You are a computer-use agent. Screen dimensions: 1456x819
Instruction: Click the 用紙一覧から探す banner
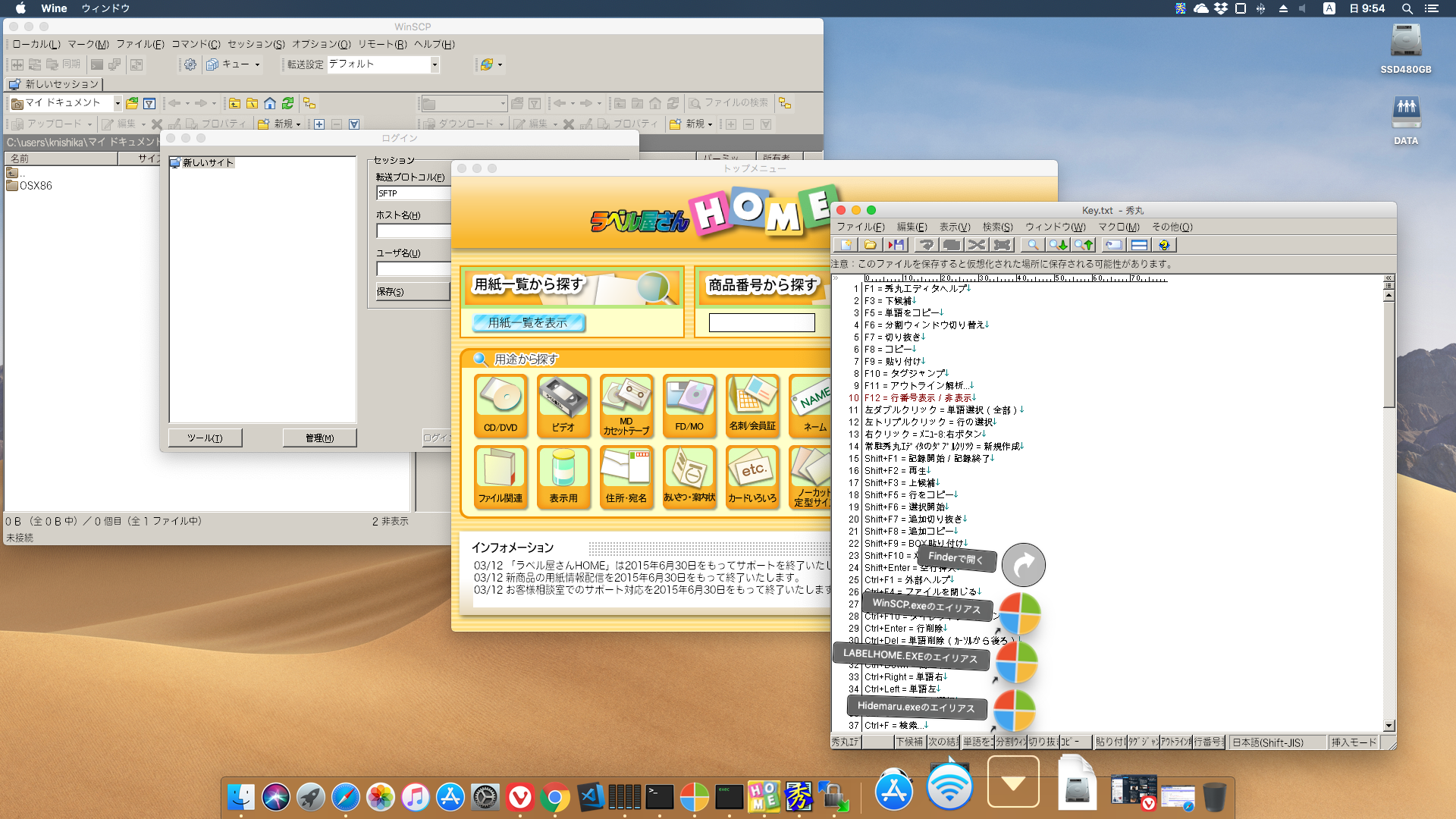pos(572,288)
